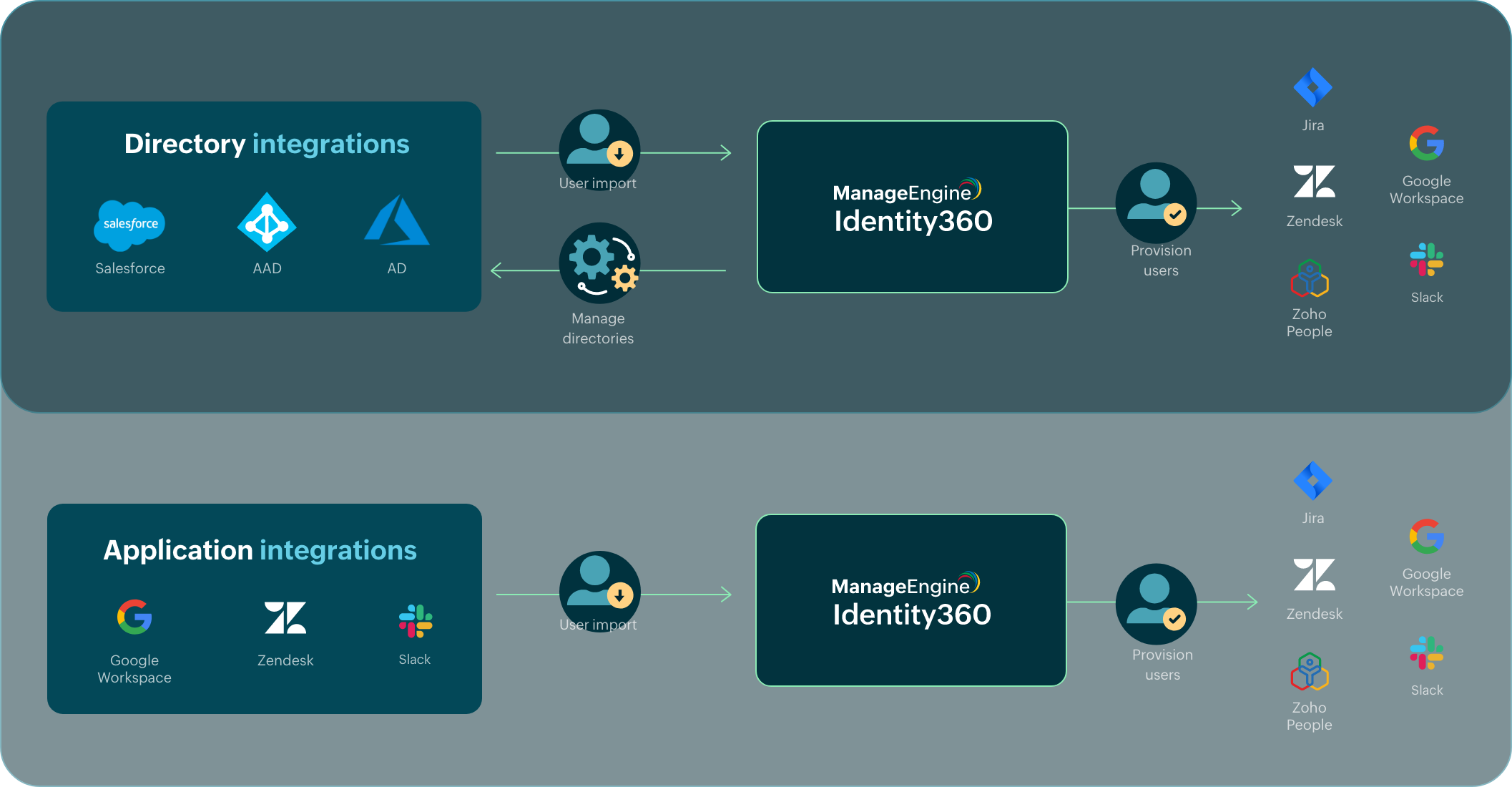Screen dimensions: 1512x787
Task: Click the Manage directories gears icon
Action: click(x=599, y=263)
